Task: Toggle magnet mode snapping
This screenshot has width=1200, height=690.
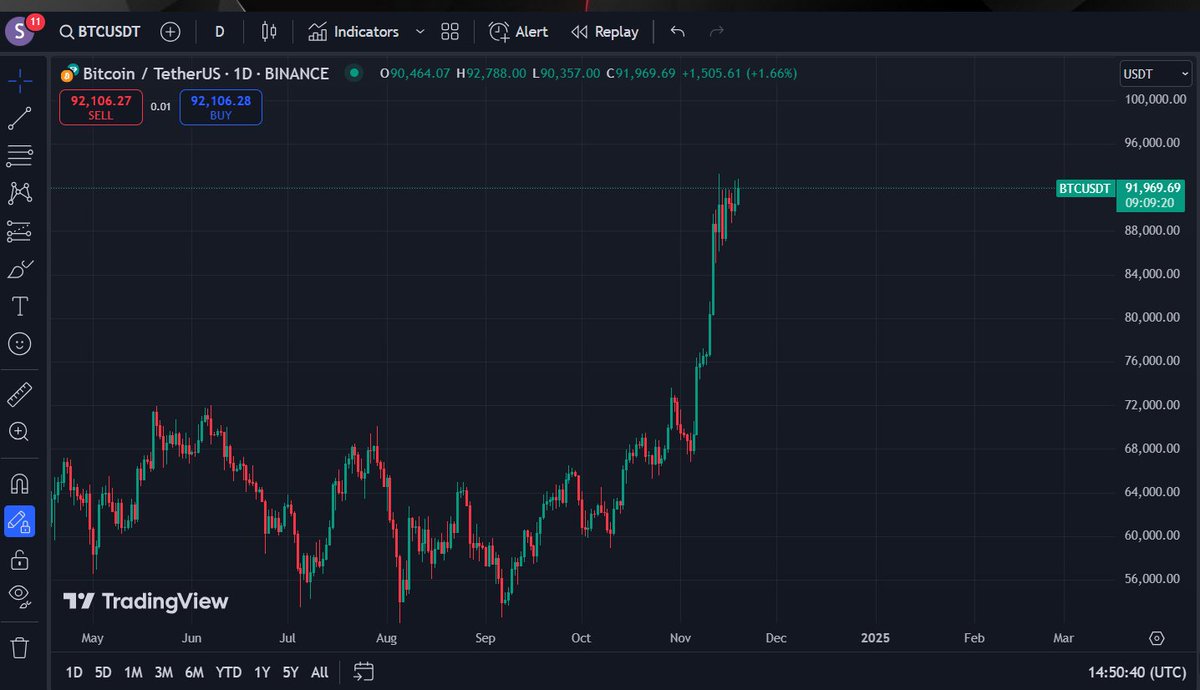Action: click(x=20, y=484)
